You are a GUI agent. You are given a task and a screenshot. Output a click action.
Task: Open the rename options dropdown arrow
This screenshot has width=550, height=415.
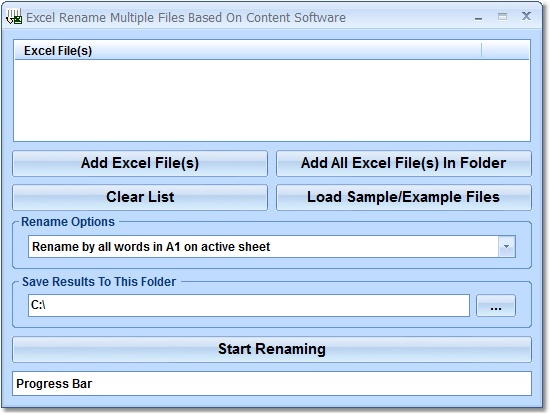click(507, 247)
